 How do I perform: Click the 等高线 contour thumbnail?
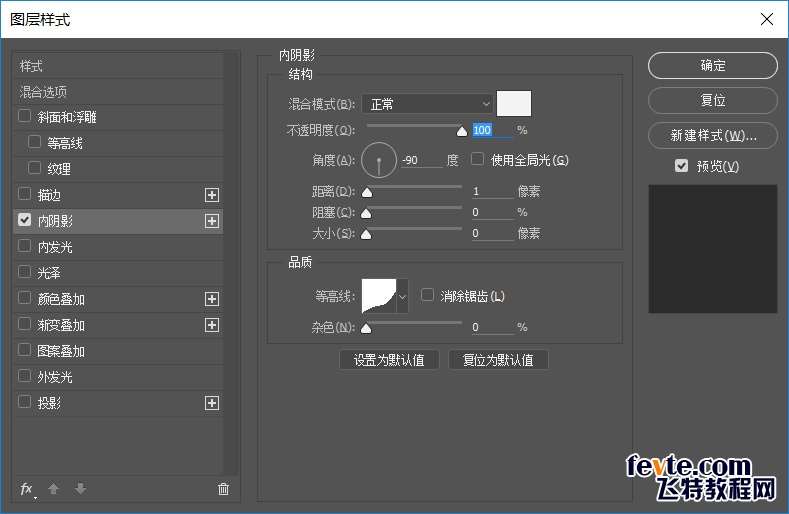click(379, 296)
